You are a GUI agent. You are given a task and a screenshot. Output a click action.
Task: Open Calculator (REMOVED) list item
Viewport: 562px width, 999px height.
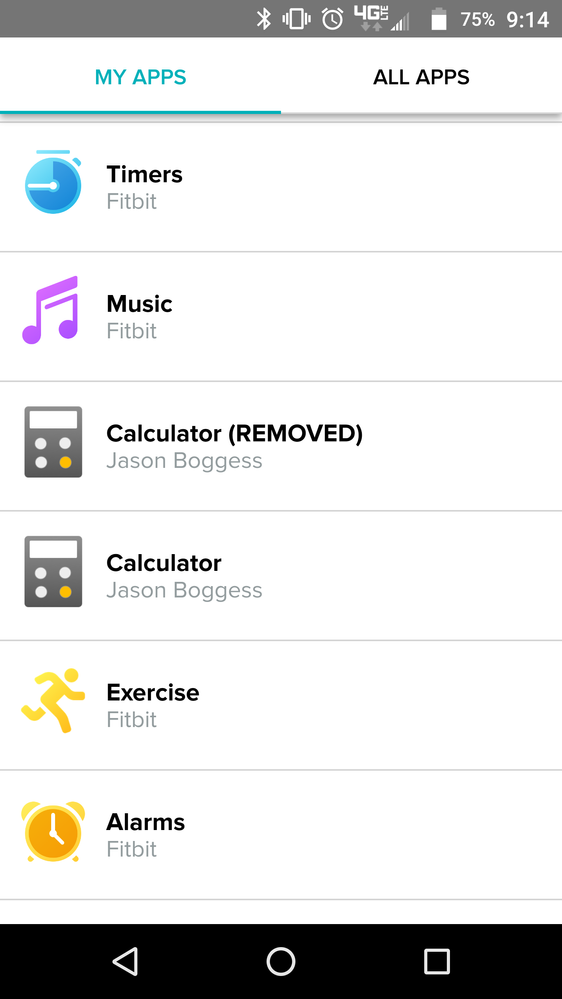click(281, 446)
